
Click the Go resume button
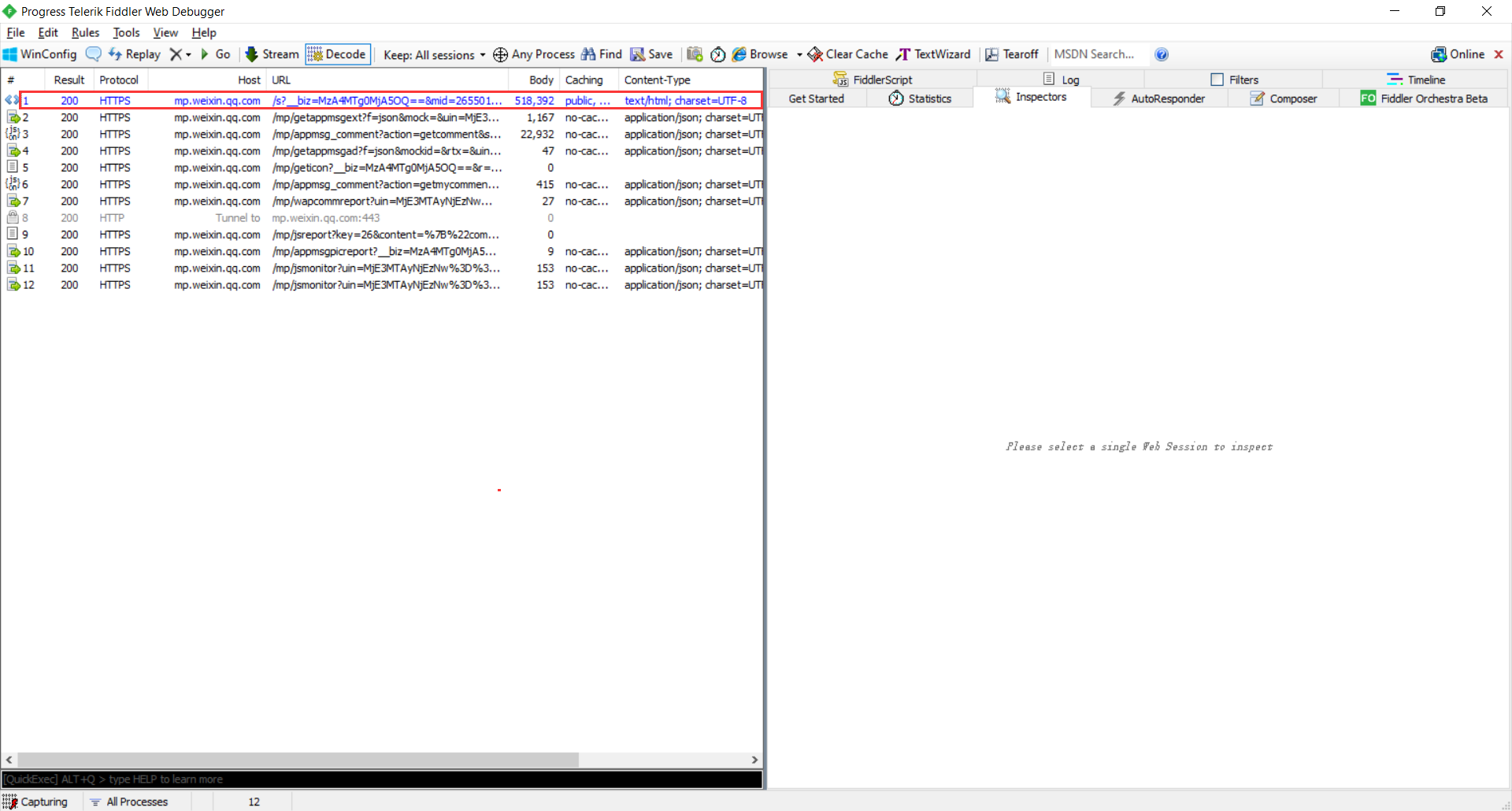[x=216, y=54]
